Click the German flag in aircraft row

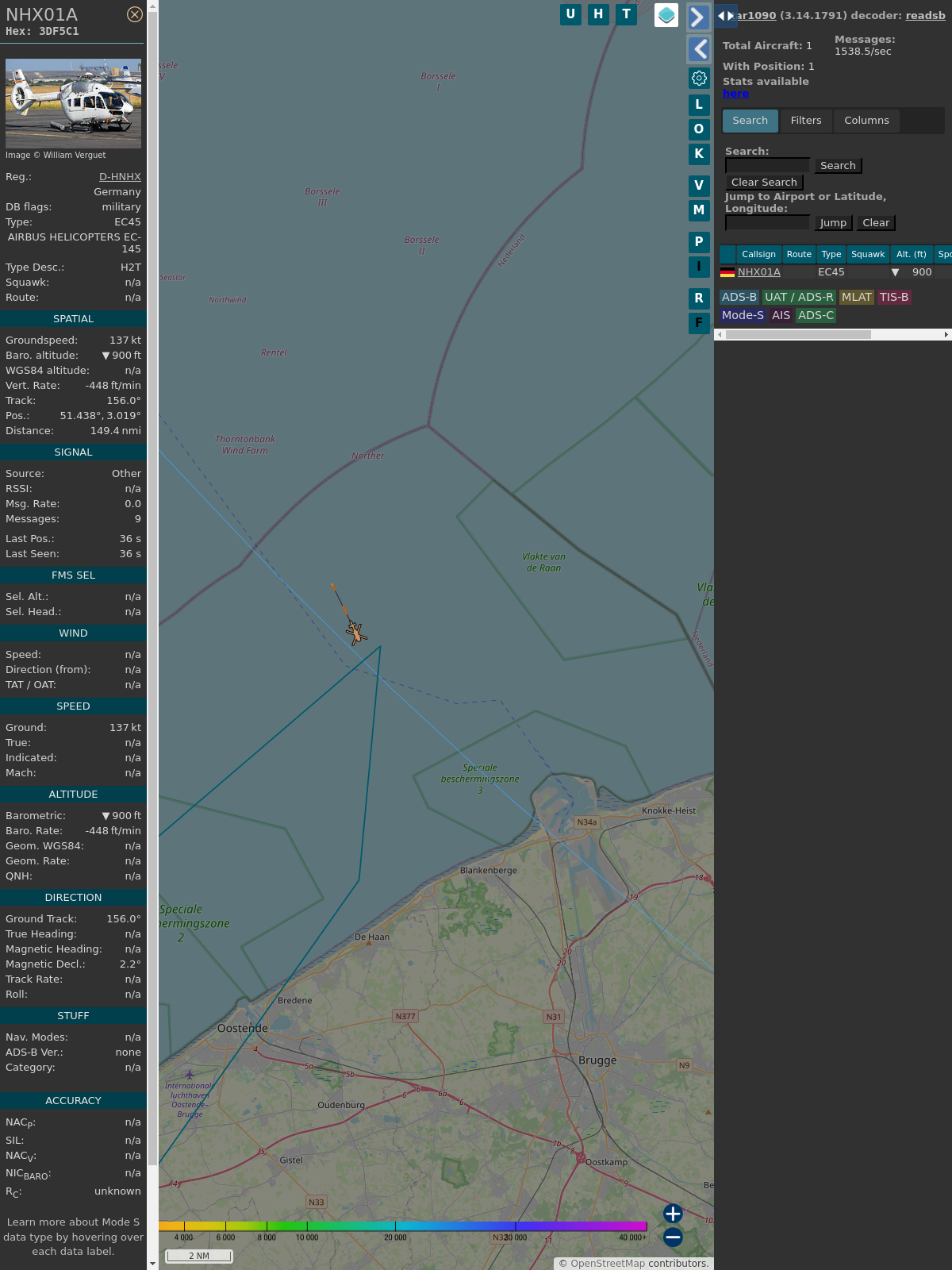pos(727,272)
